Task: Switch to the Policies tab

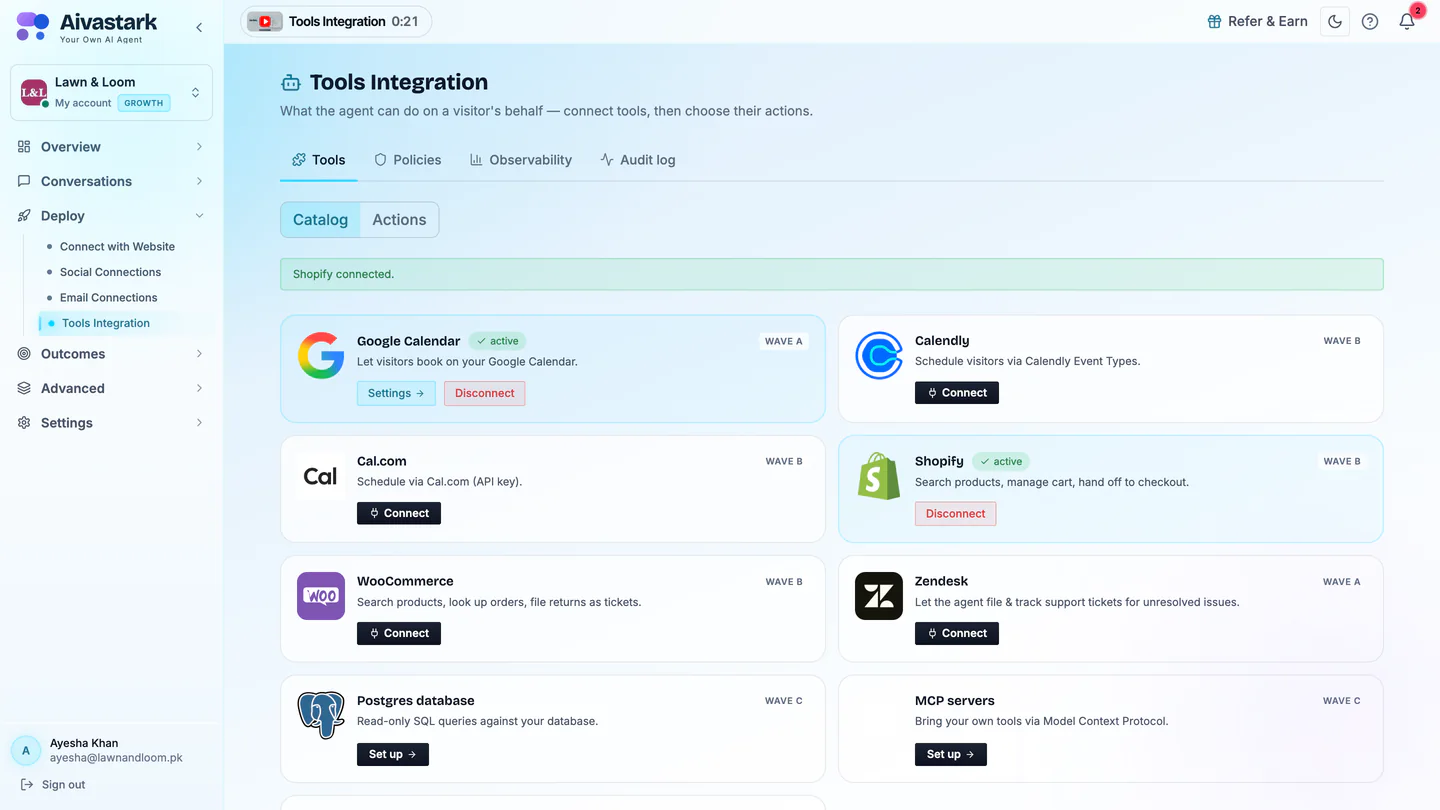Action: (x=407, y=160)
